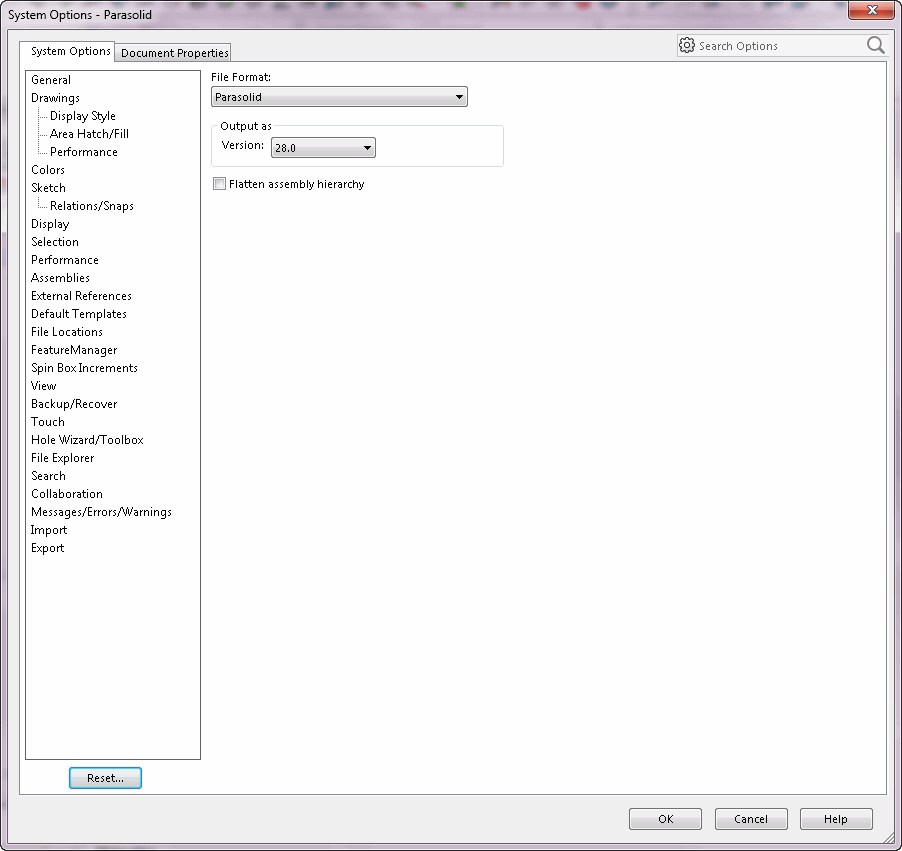
Task: Enable Flatten assembly hierarchy checkbox
Action: click(219, 184)
